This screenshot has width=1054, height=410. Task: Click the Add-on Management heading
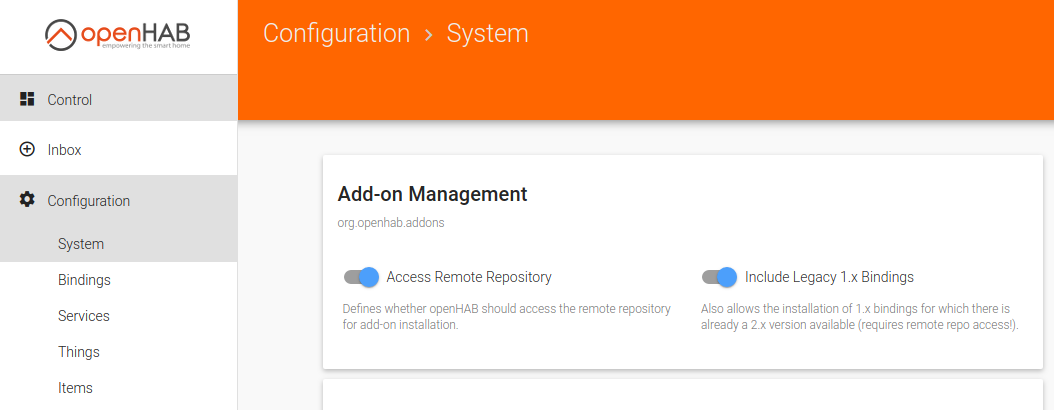click(x=432, y=194)
